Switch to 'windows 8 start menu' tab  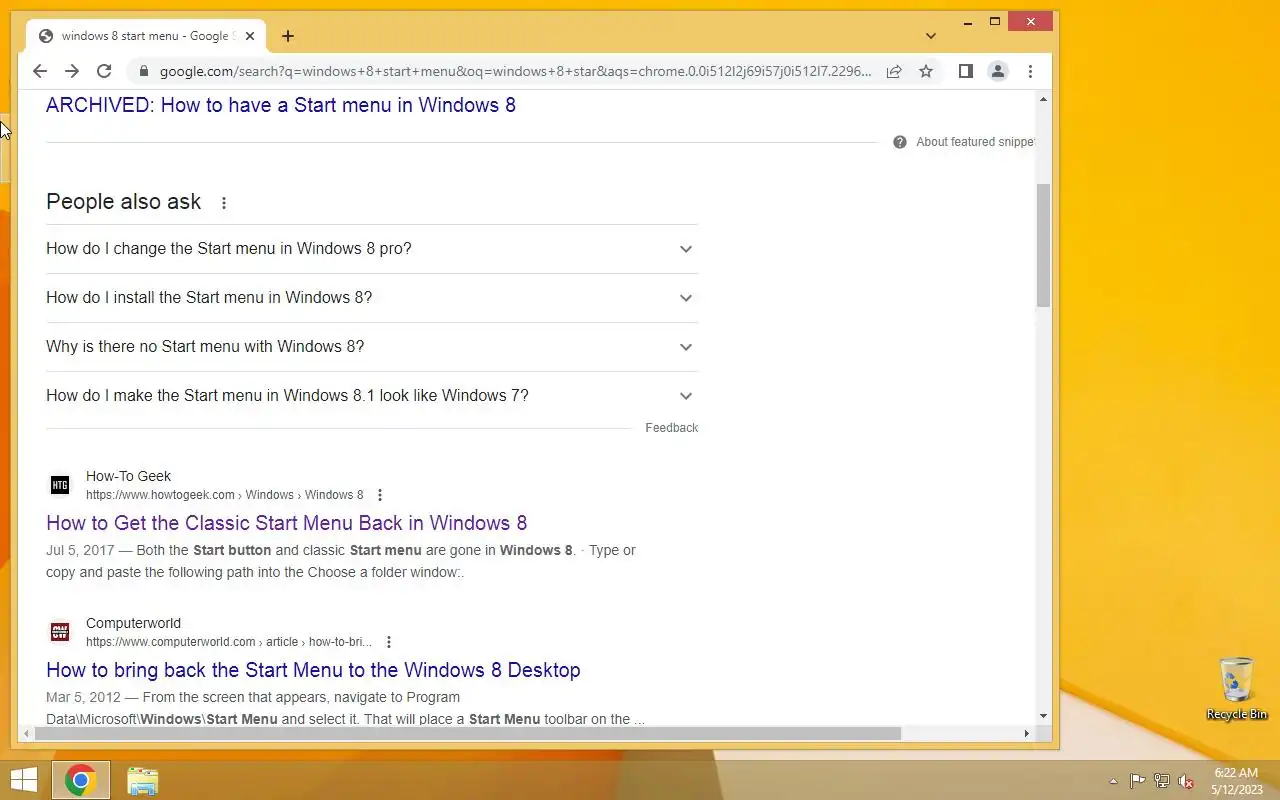(x=146, y=36)
